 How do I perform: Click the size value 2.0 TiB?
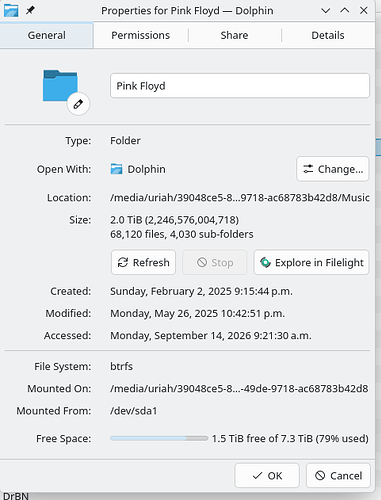pyautogui.click(x=174, y=220)
